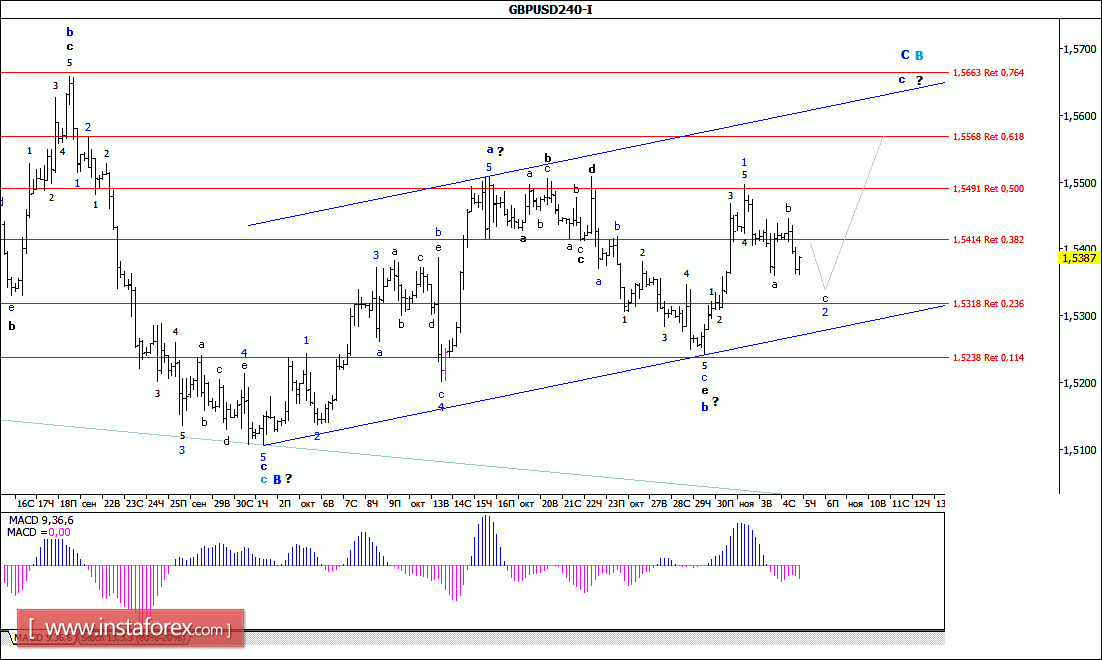Click the 10В date on the time axis

(878, 504)
